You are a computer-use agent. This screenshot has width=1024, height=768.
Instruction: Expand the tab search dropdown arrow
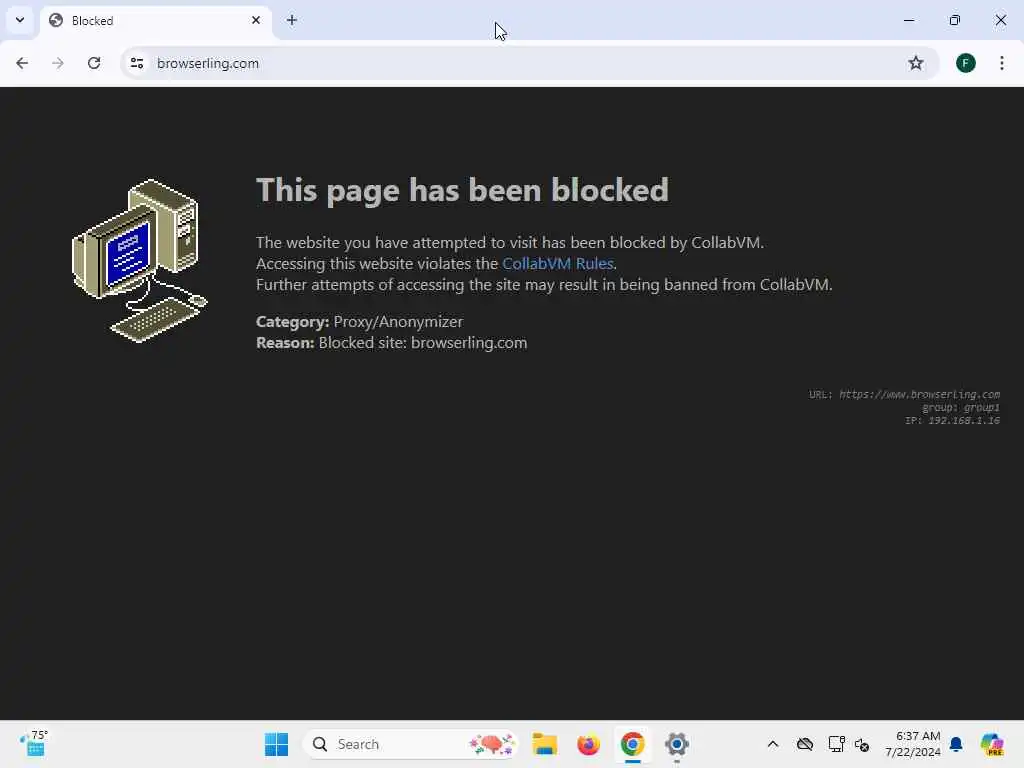20,20
